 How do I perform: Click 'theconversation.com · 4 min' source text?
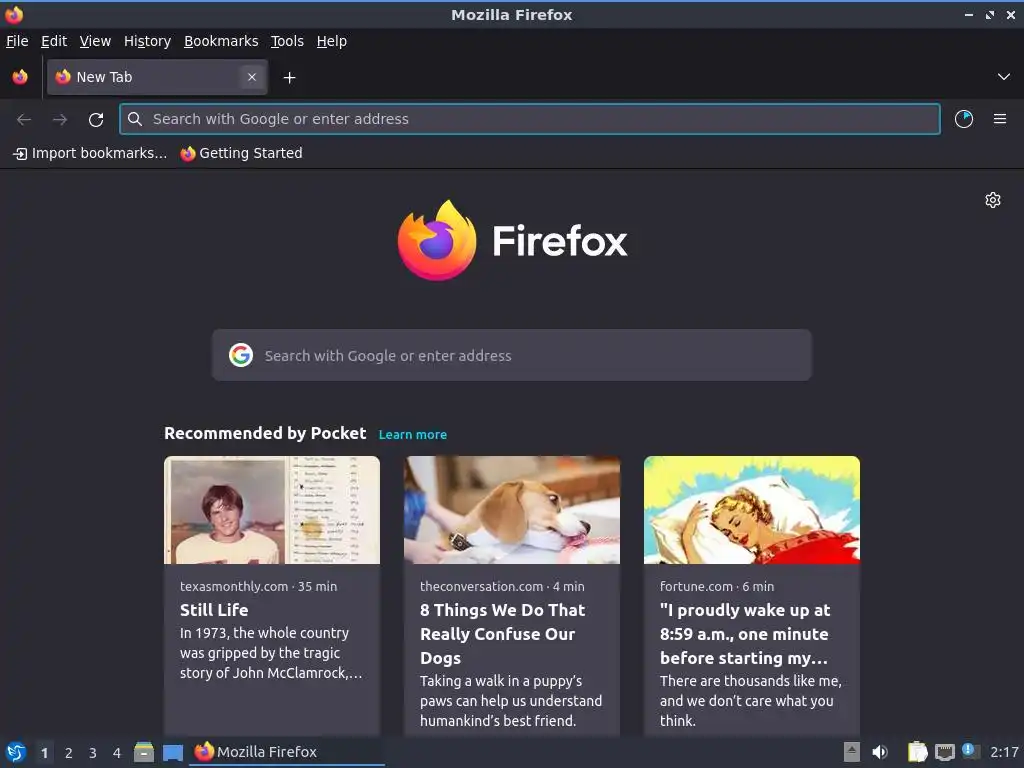(502, 586)
